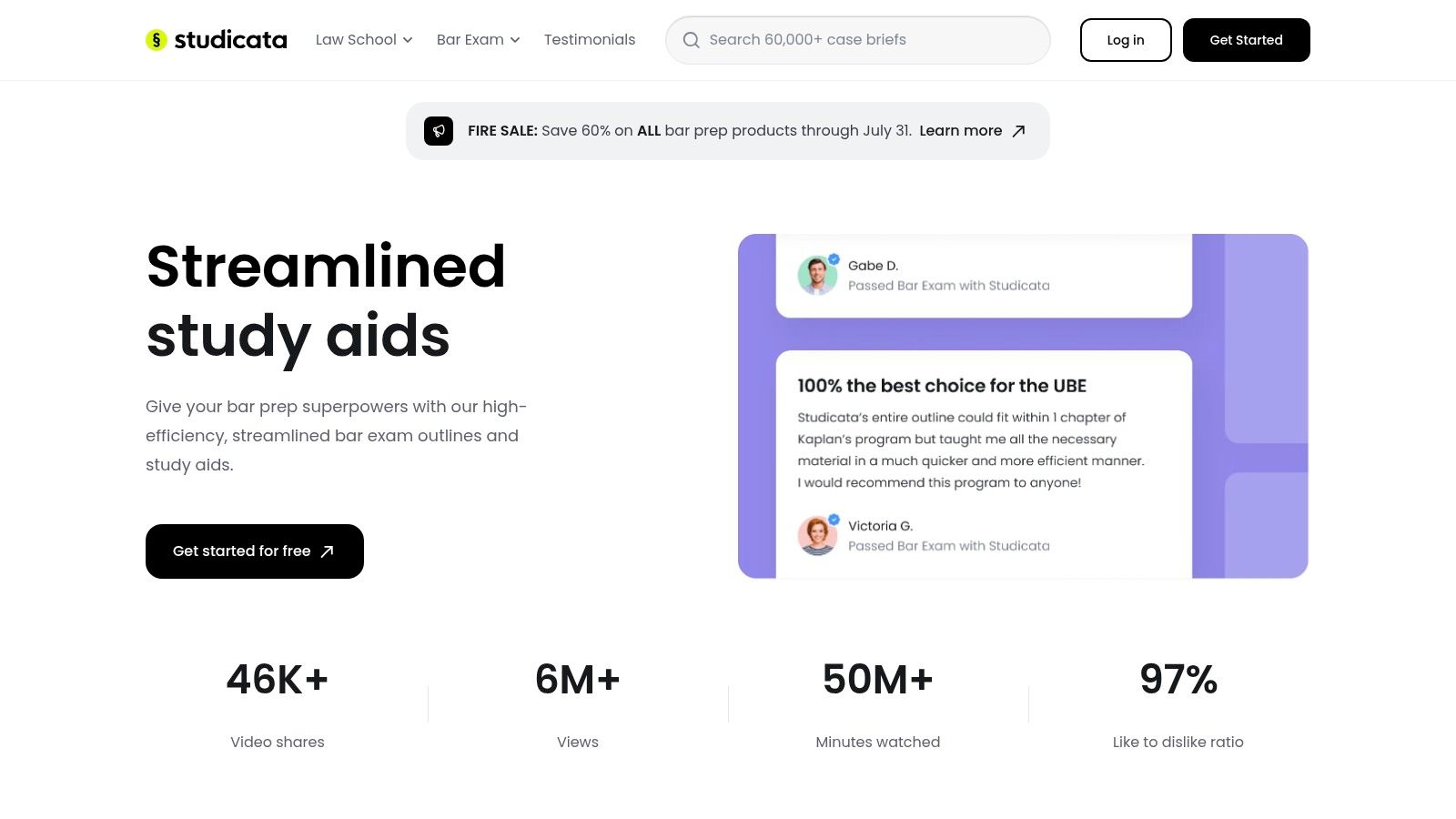1456x819 pixels.
Task: Click the Get started for free button
Action: (x=241, y=551)
